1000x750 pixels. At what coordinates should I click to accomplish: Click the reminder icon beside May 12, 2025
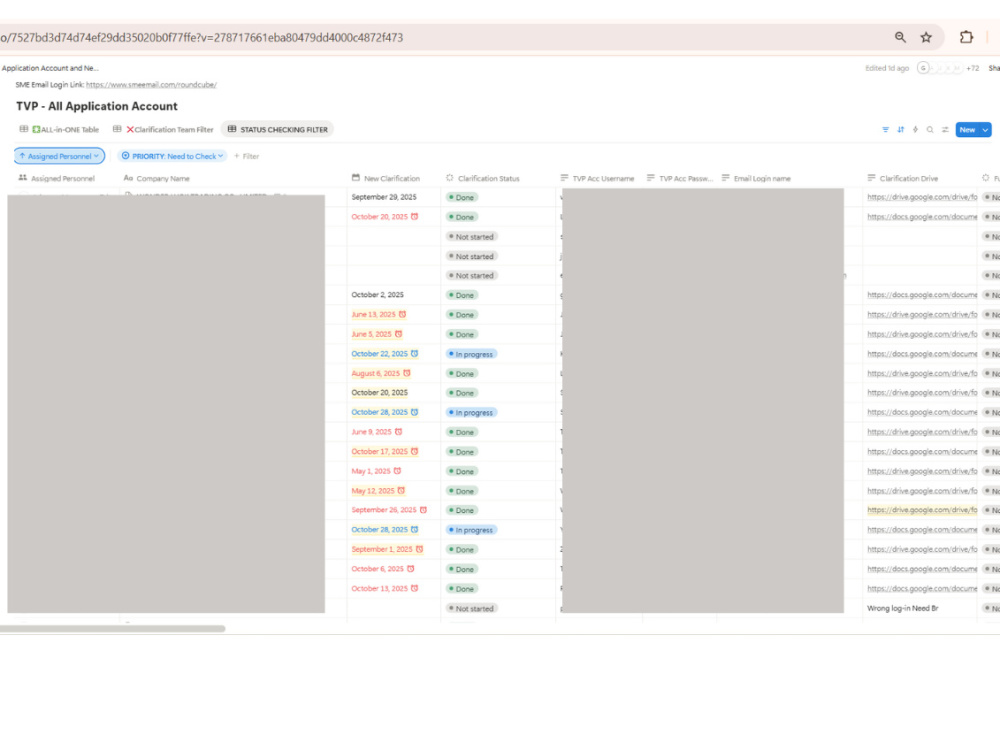401,491
